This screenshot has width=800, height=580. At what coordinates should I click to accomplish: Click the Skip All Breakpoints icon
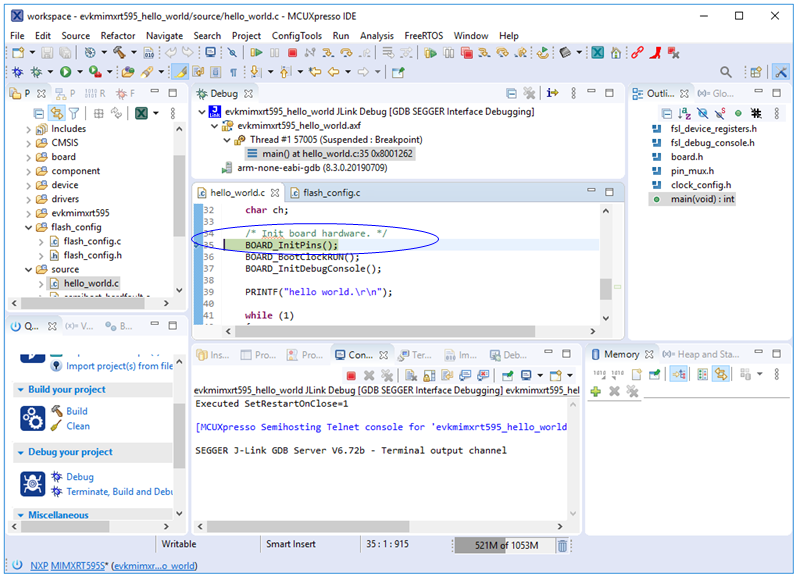click(x=232, y=53)
